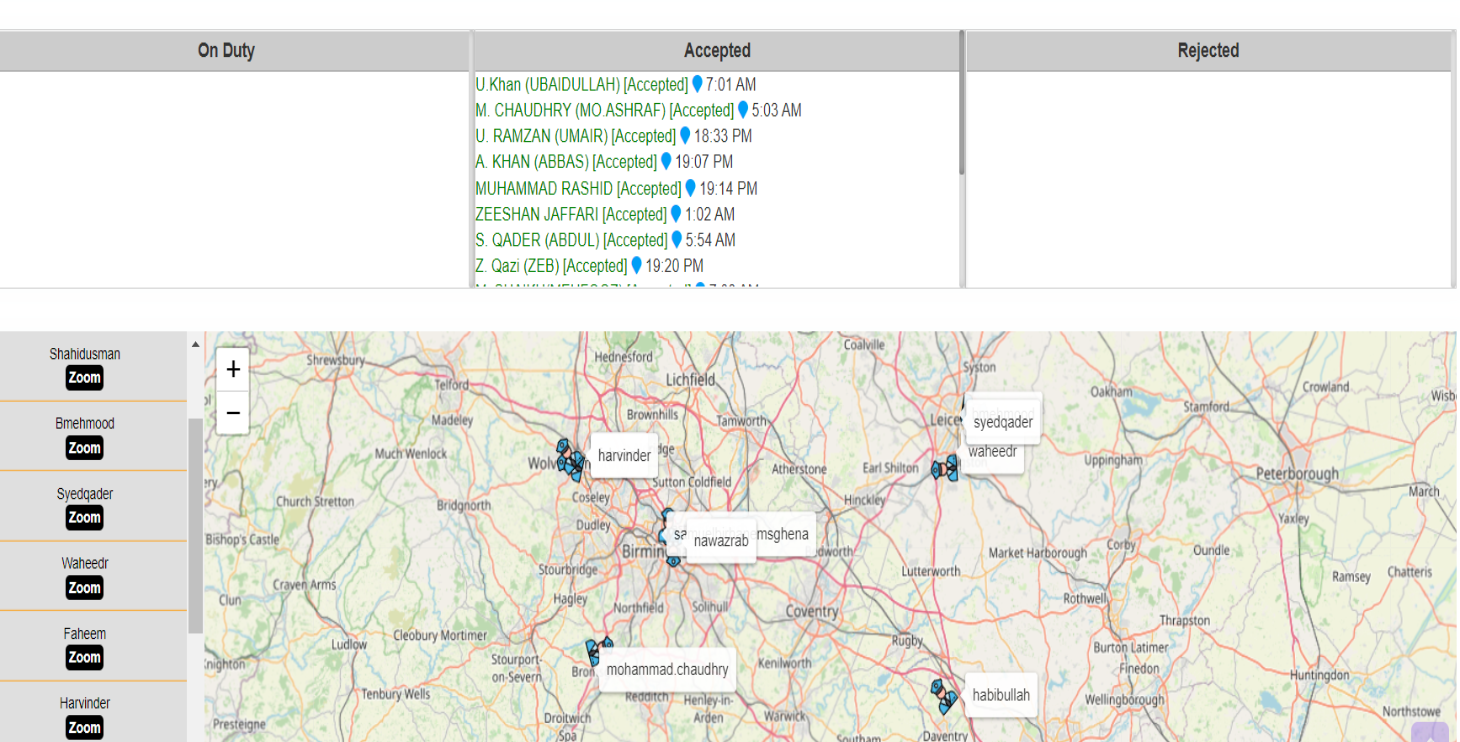Click Syedqader name in driver list
The image size is (1460, 742).
[85, 494]
